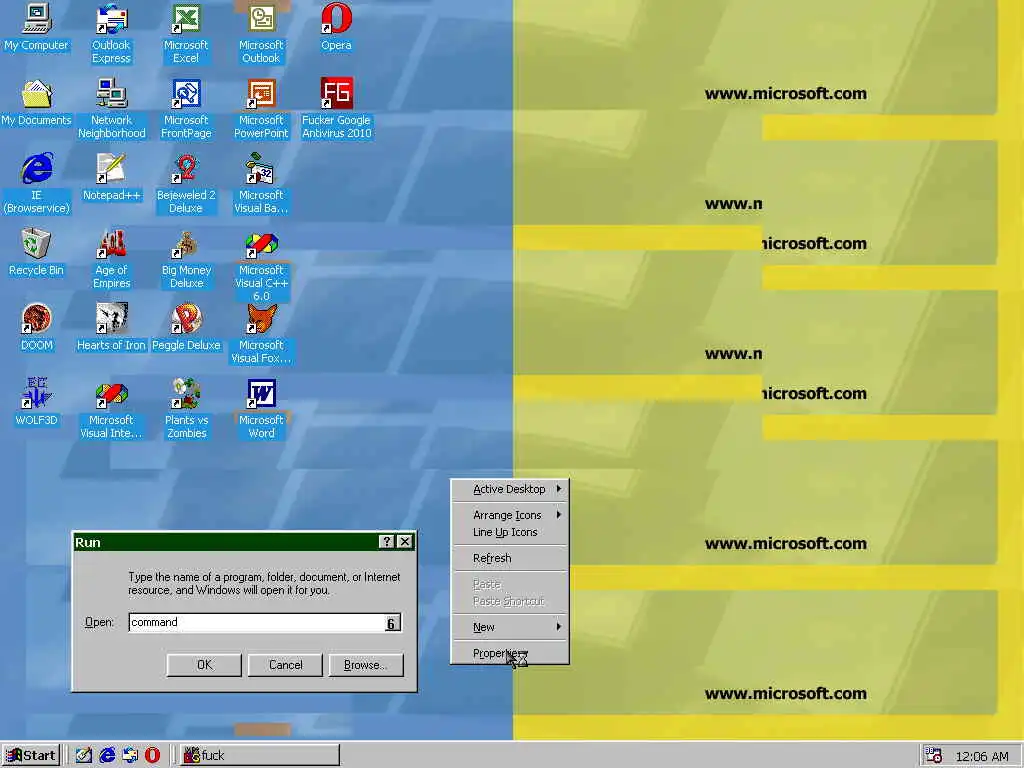Open the Start menu

30,756
